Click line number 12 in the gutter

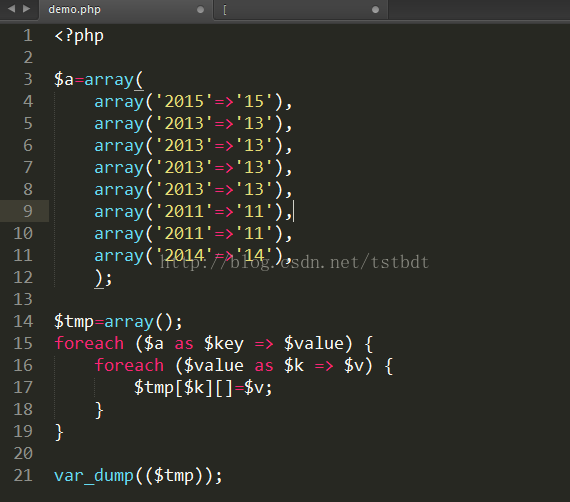coord(23,277)
